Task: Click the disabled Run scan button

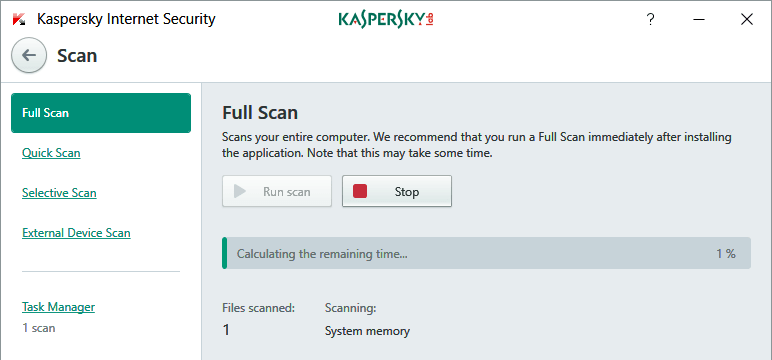Action: [277, 191]
